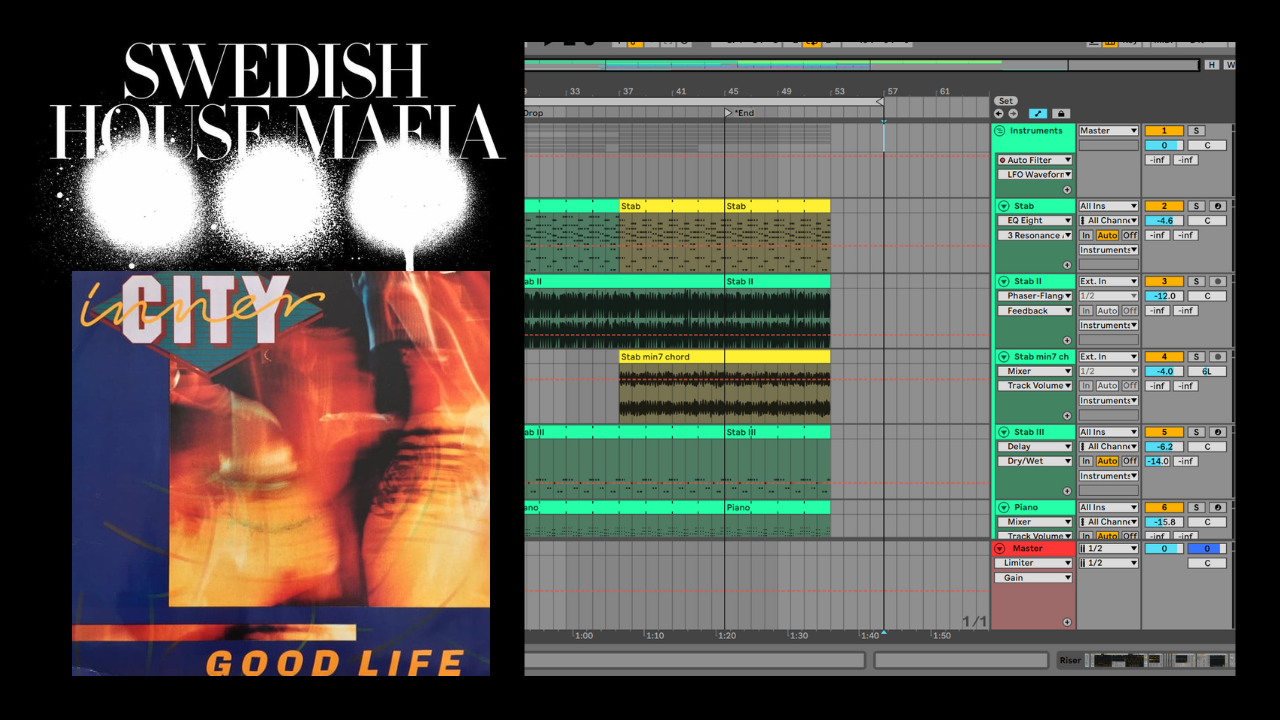Image resolution: width=1280 pixels, height=720 pixels.
Task: Arm the Stab III track for recording
Action: click(x=1217, y=432)
